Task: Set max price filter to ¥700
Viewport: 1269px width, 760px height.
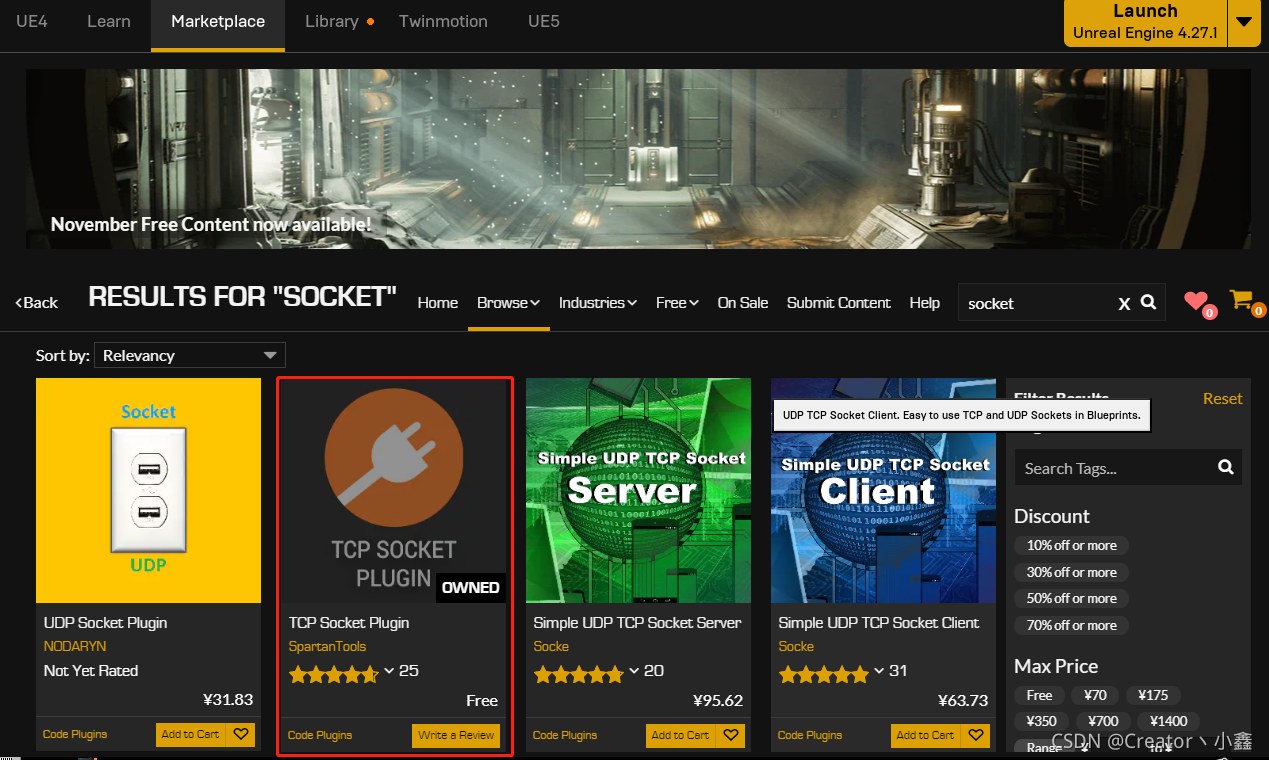Action: click(1102, 720)
